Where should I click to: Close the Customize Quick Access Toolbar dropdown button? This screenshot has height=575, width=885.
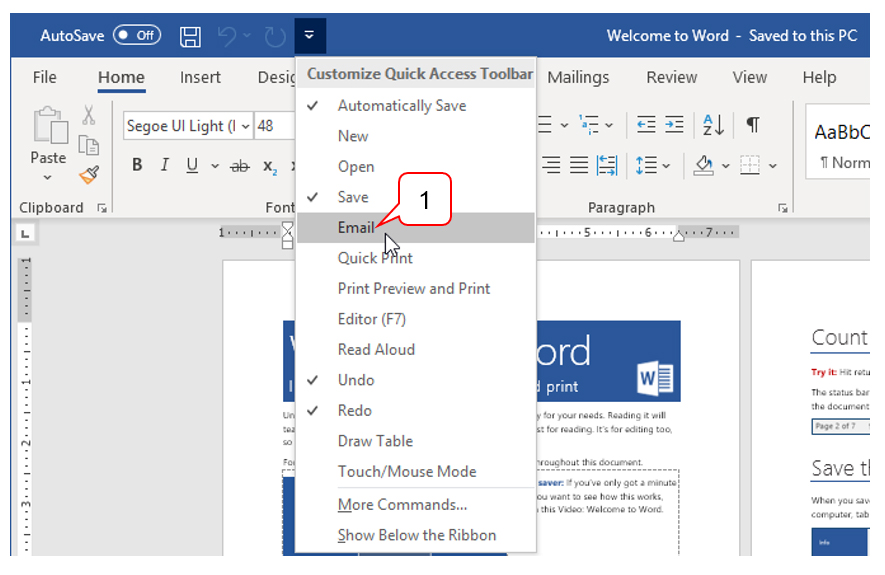[309, 36]
